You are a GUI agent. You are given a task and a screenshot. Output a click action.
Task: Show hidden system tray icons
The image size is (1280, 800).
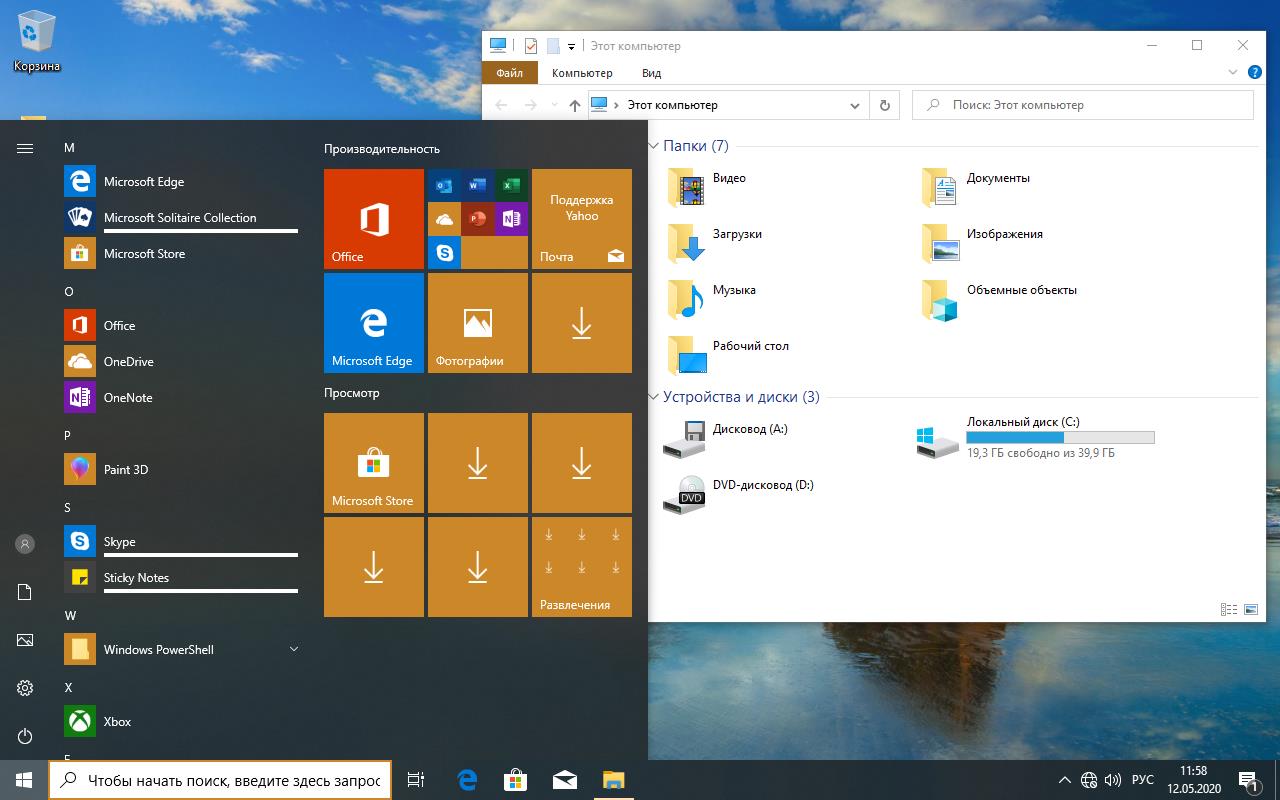point(1064,780)
